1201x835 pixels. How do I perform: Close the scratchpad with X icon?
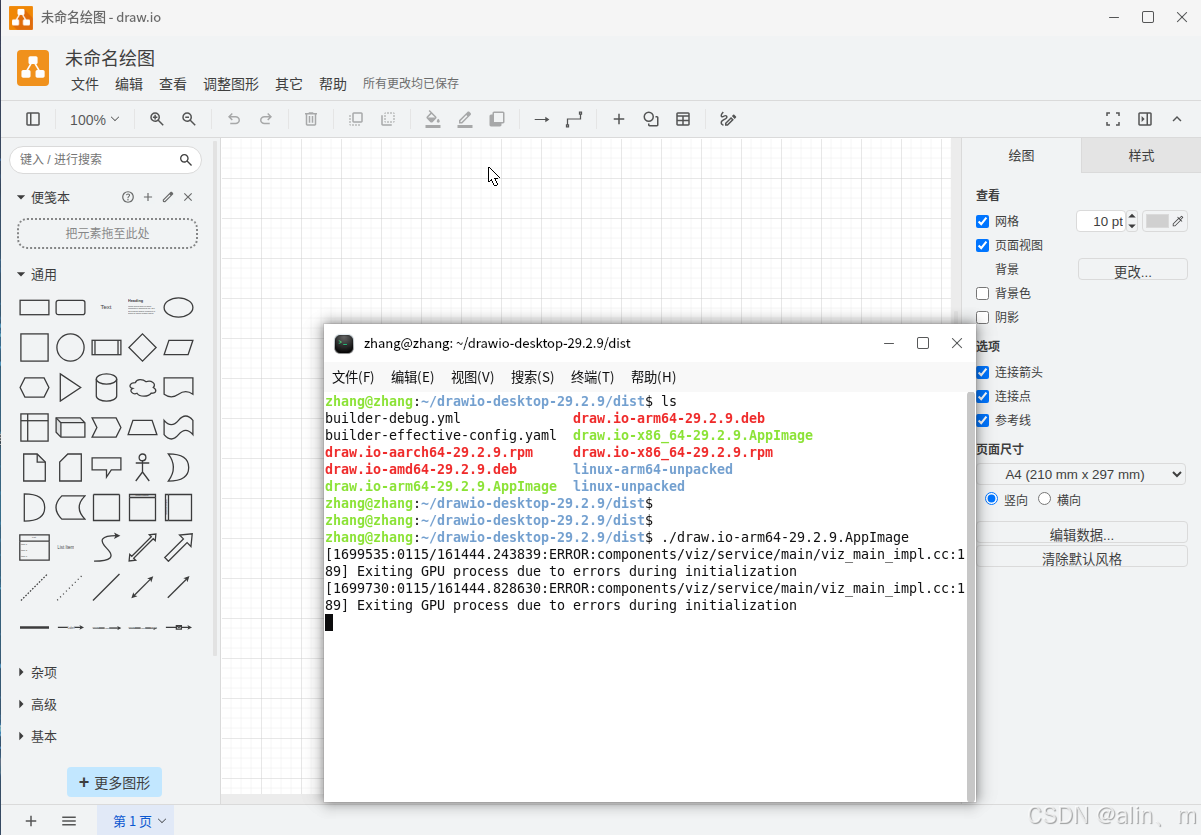[188, 198]
